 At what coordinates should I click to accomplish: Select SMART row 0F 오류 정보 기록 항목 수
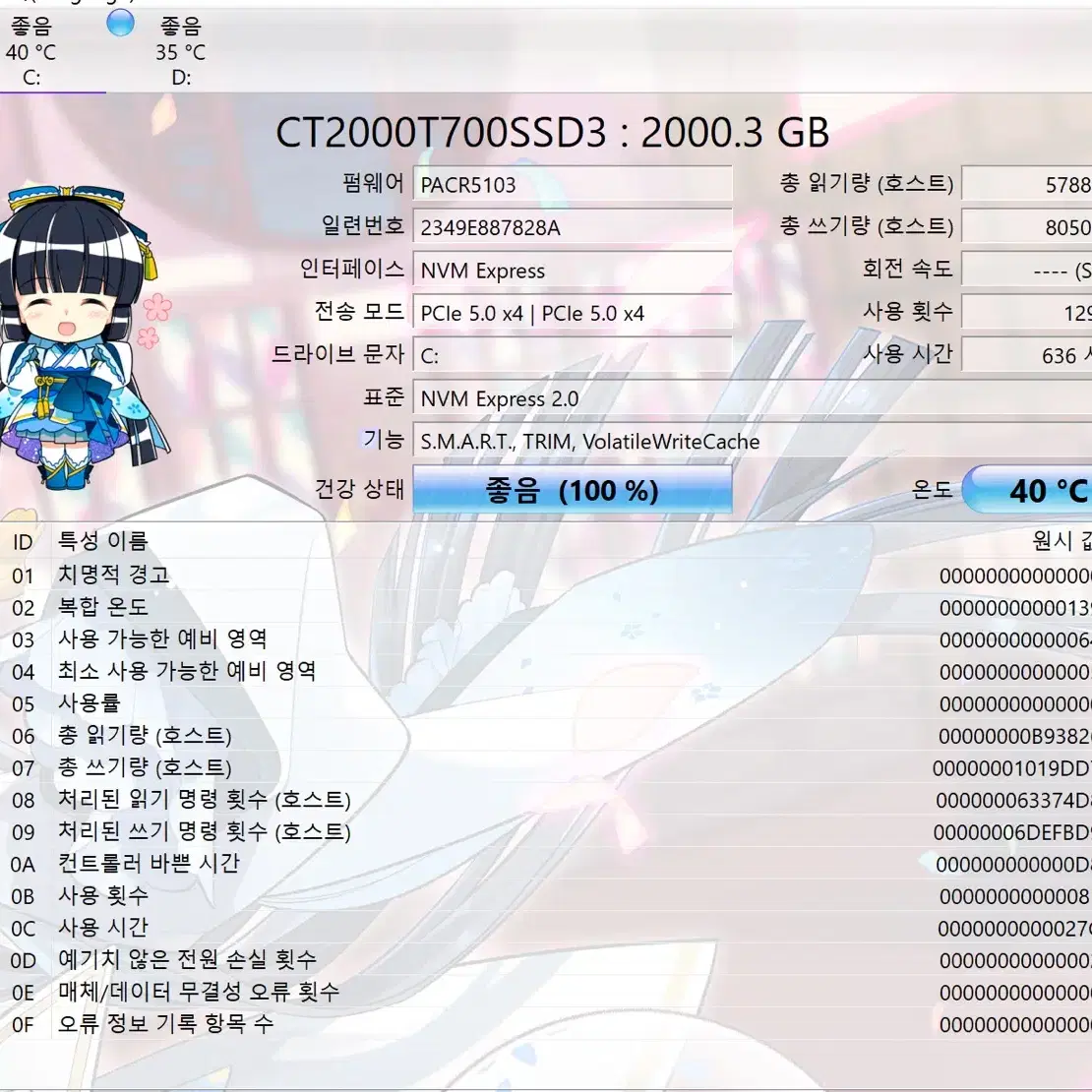click(x=546, y=1024)
